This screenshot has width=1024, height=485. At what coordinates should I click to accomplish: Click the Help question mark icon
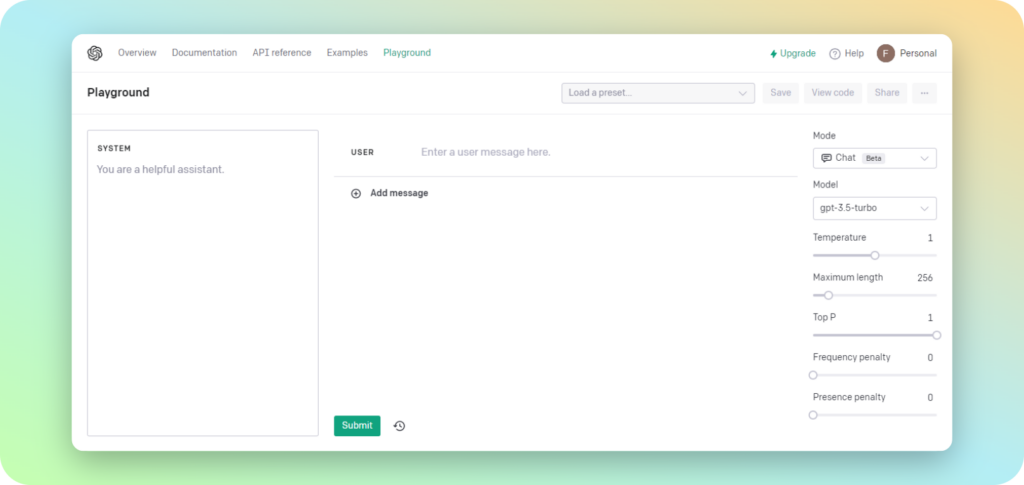(x=834, y=54)
